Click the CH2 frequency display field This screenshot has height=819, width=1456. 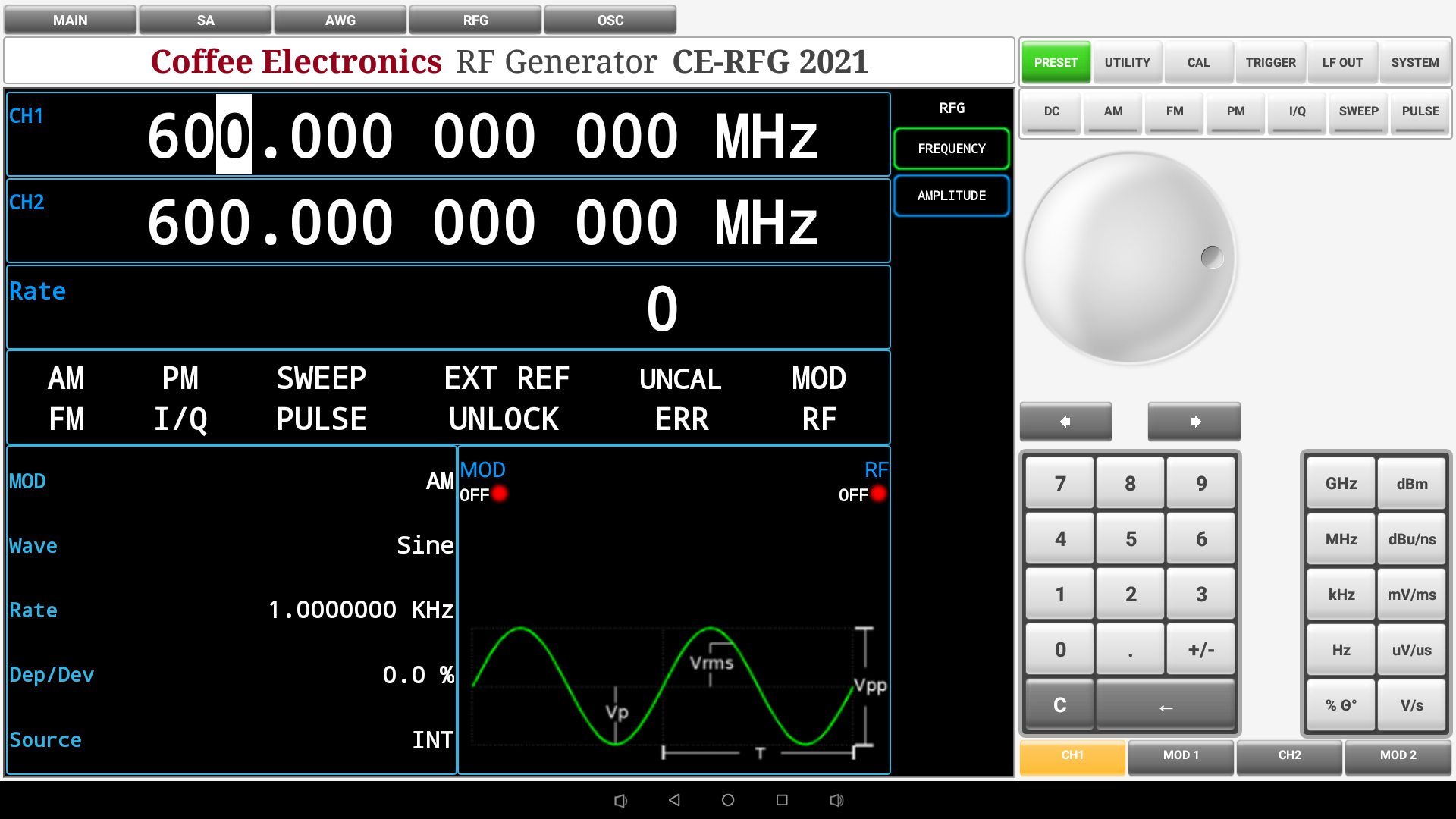448,221
